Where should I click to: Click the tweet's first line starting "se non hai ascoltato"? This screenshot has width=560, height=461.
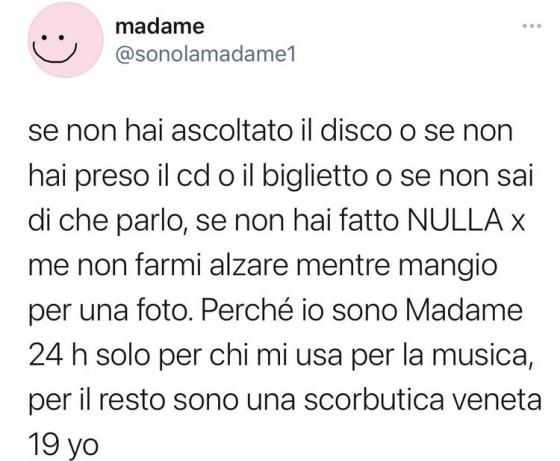click(270, 131)
